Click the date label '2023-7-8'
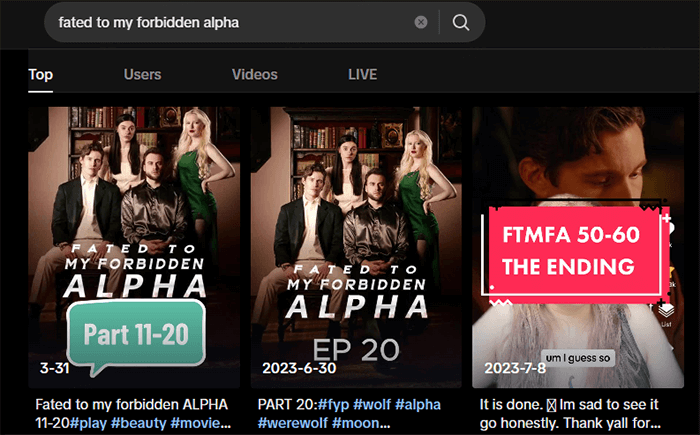 tap(515, 368)
